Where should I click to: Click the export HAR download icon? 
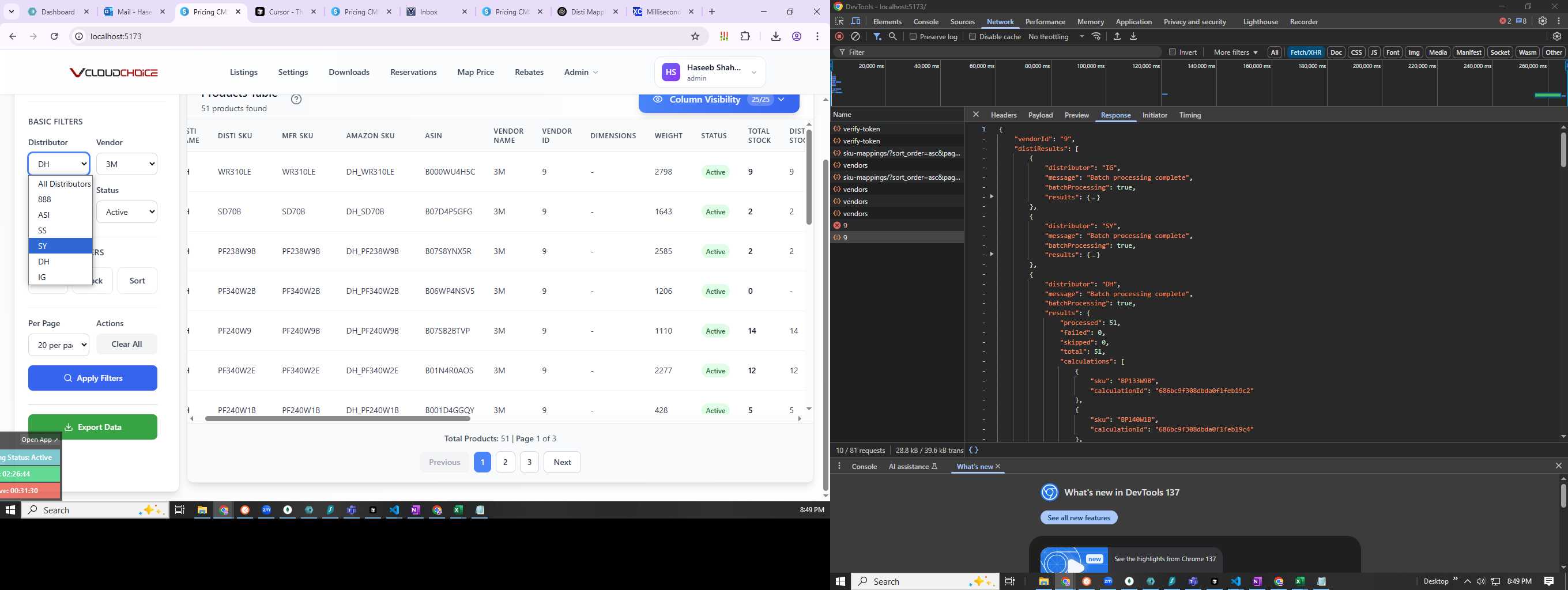tap(1133, 36)
